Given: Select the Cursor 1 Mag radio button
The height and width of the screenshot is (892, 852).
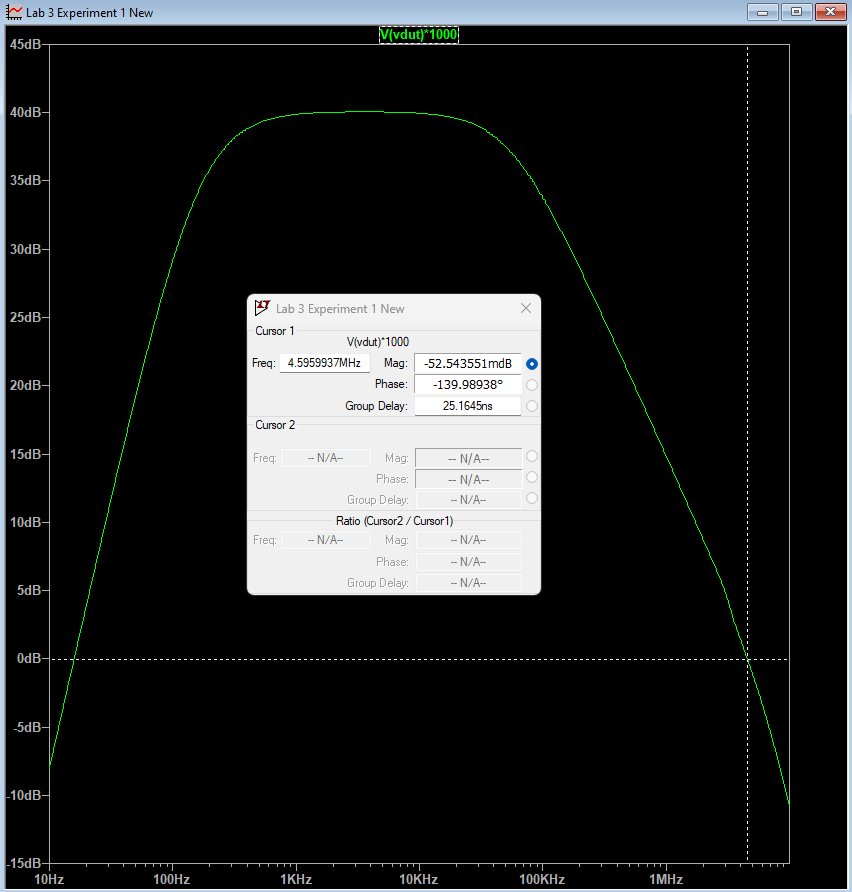Looking at the screenshot, I should 532,364.
